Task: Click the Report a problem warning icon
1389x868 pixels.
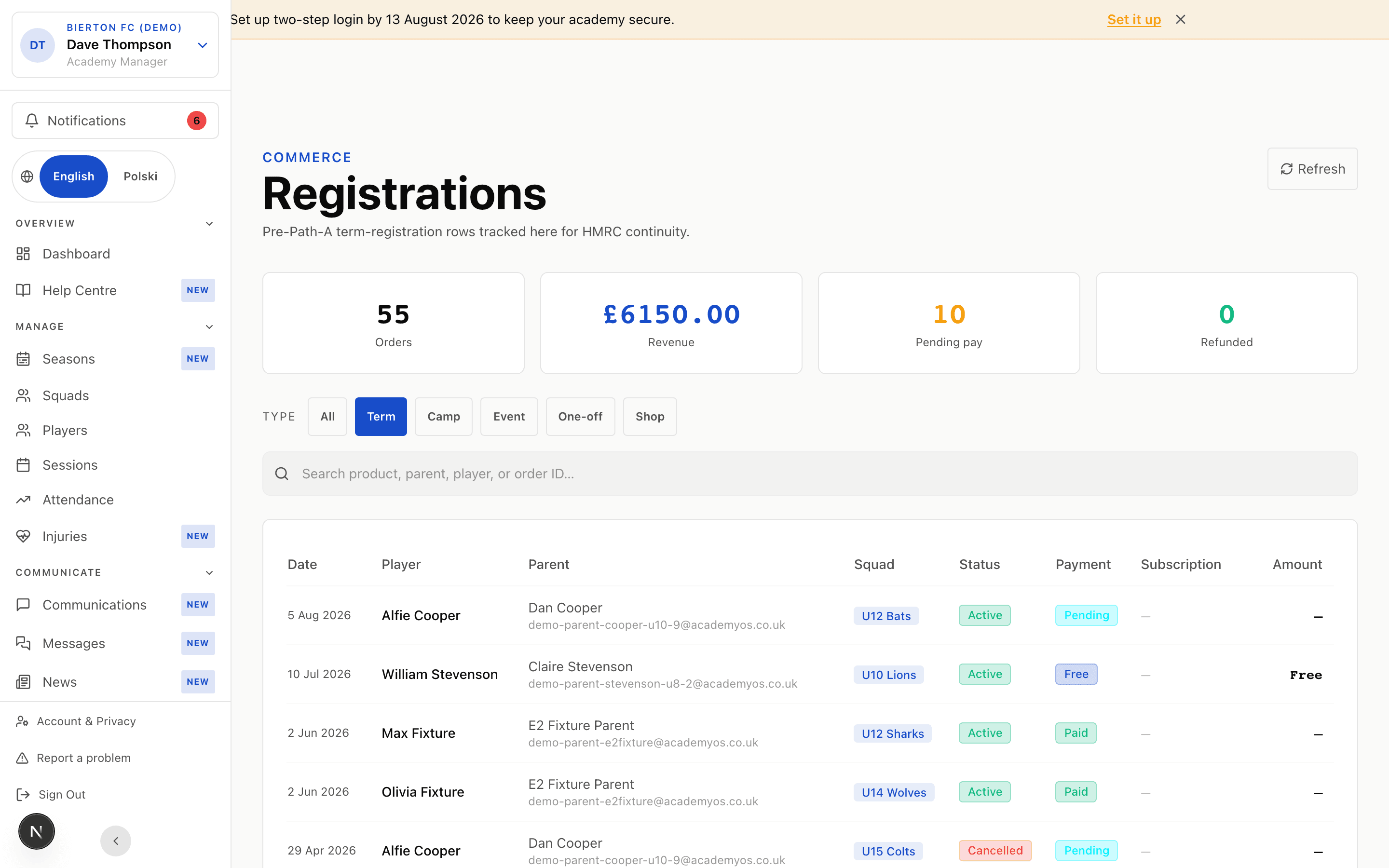Action: click(x=22, y=758)
